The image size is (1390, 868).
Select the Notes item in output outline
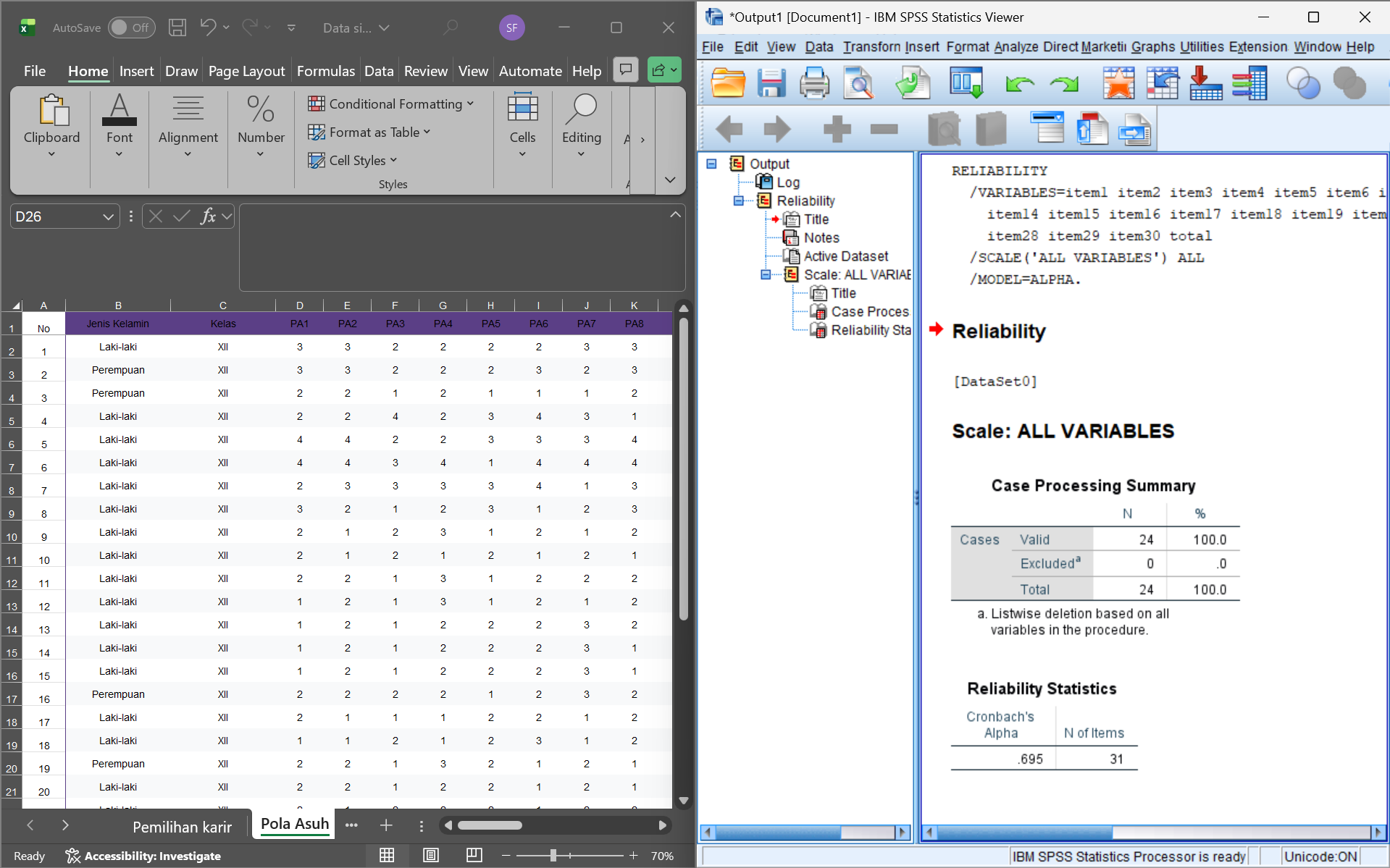tap(821, 237)
